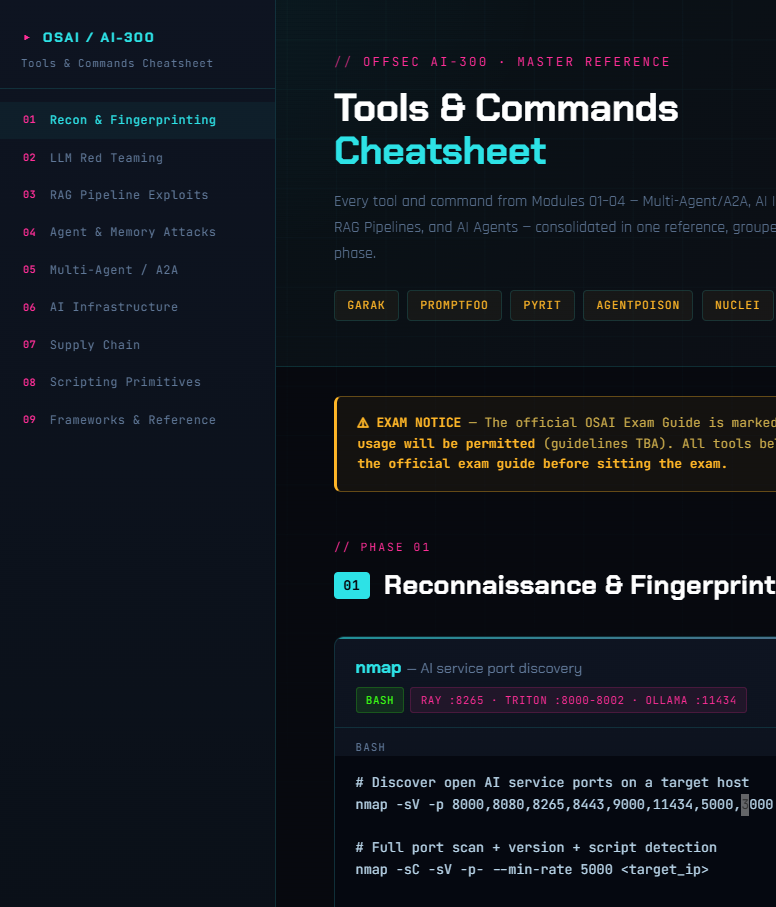Click the NUCLEI tag badge
Screen dimensions: 776x907
click(x=737, y=305)
